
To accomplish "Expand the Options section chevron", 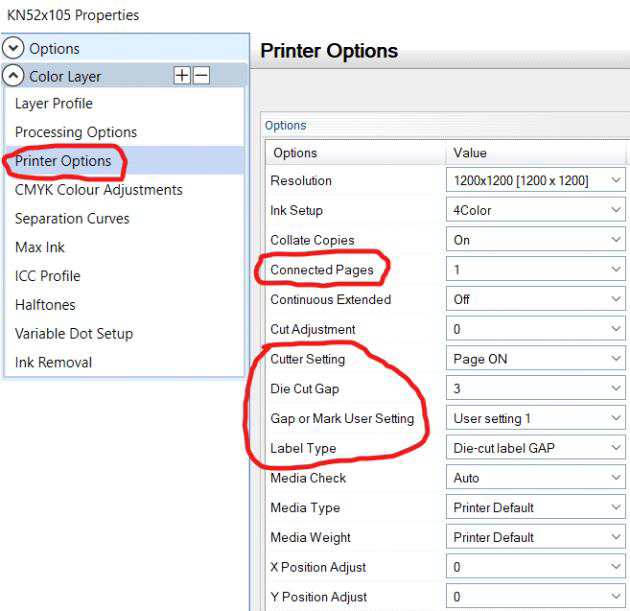I will coord(13,48).
